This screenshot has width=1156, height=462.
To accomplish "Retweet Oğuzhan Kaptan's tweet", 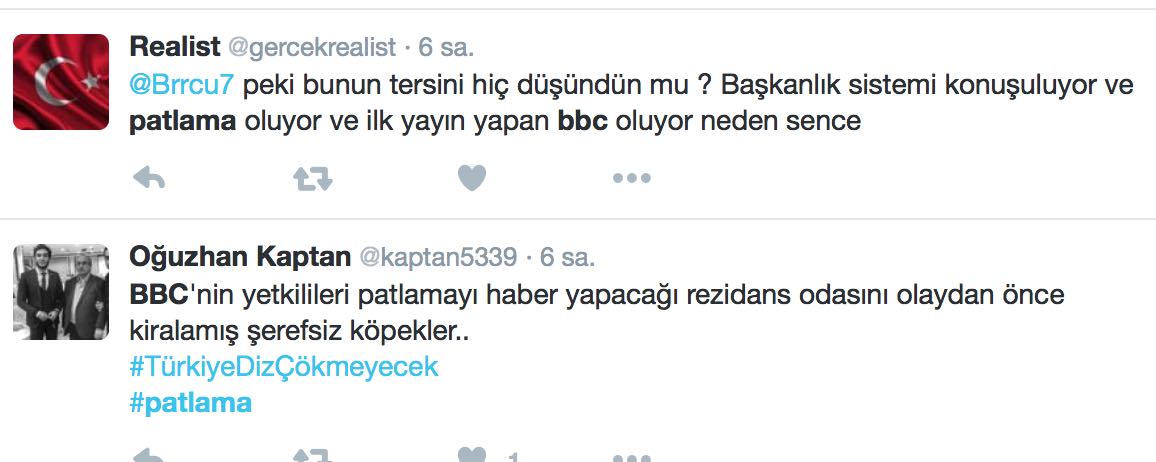I will pyautogui.click(x=313, y=455).
